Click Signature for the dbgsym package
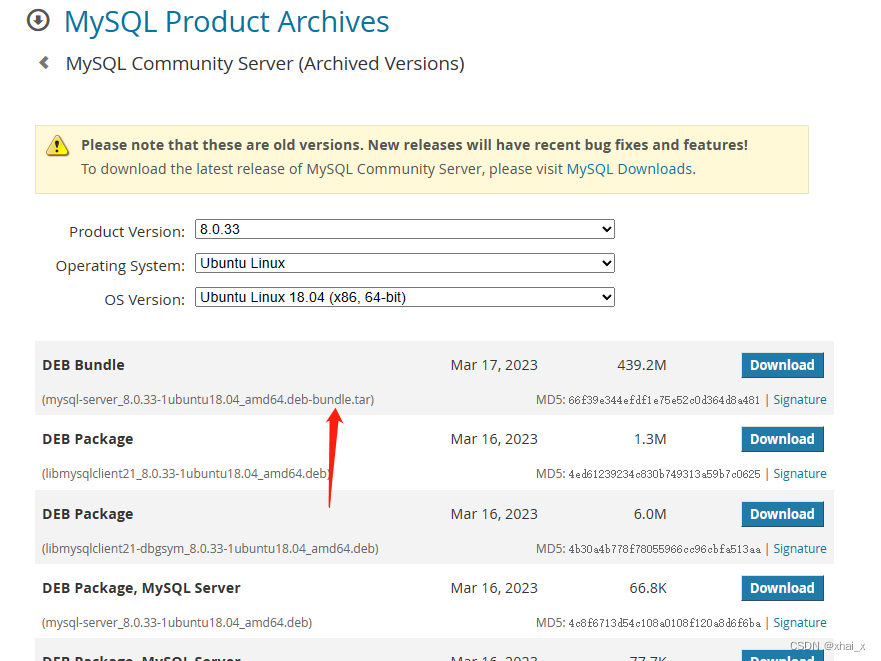Image resolution: width=881 pixels, height=661 pixels. pyautogui.click(x=800, y=548)
